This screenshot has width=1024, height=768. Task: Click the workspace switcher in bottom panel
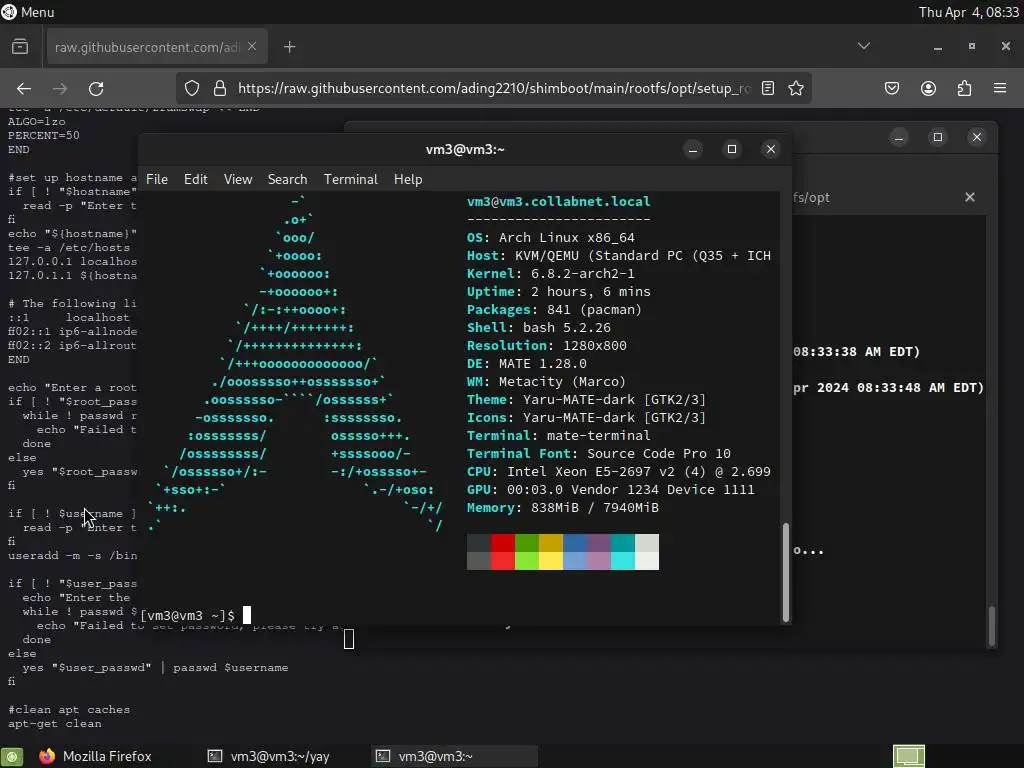click(x=908, y=756)
